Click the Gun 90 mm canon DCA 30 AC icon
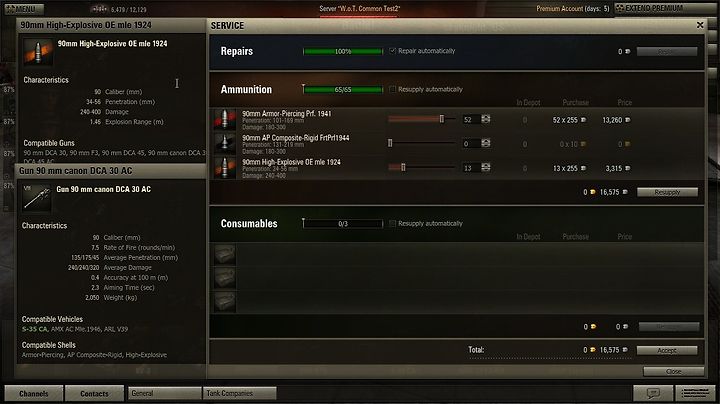This screenshot has width=720, height=404. (x=37, y=198)
